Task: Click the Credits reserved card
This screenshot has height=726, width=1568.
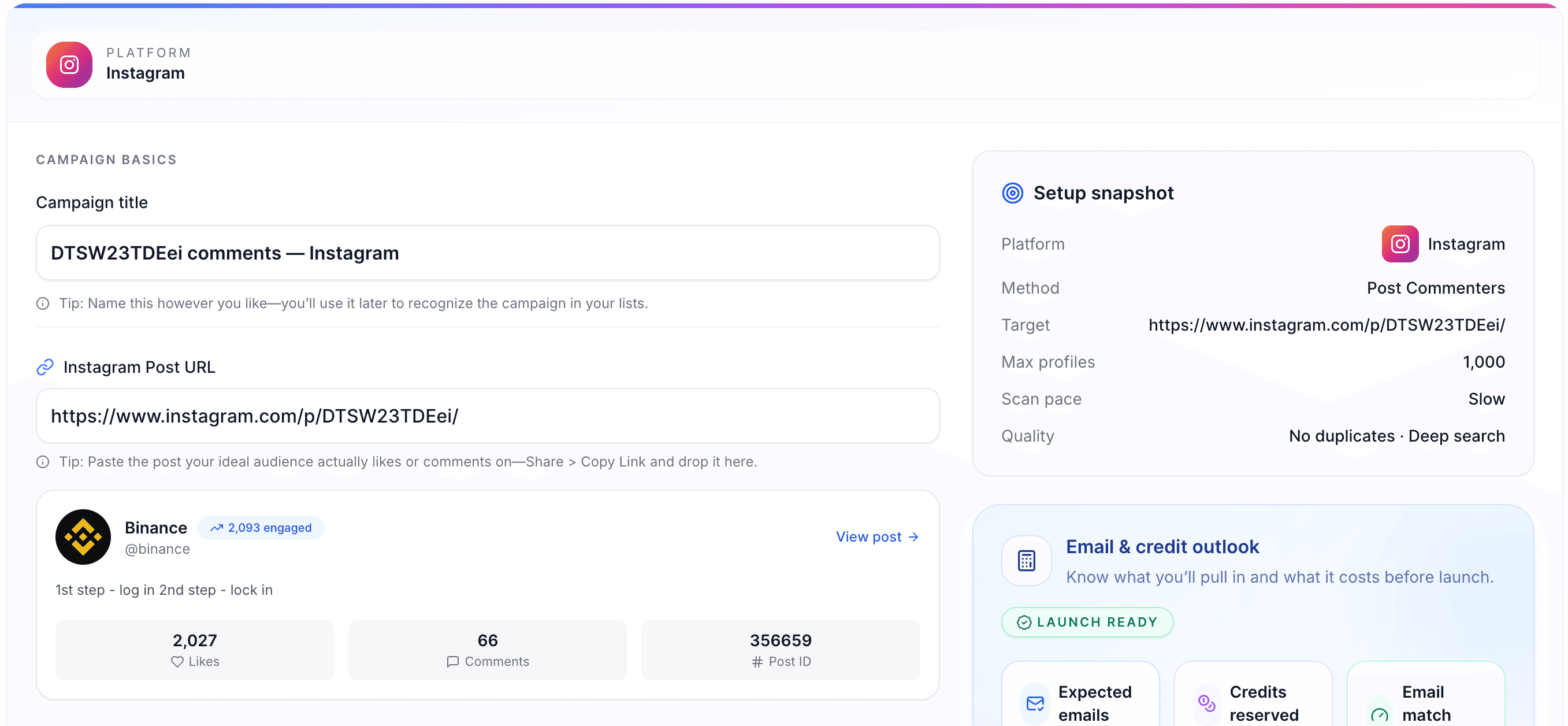Action: [x=1253, y=694]
